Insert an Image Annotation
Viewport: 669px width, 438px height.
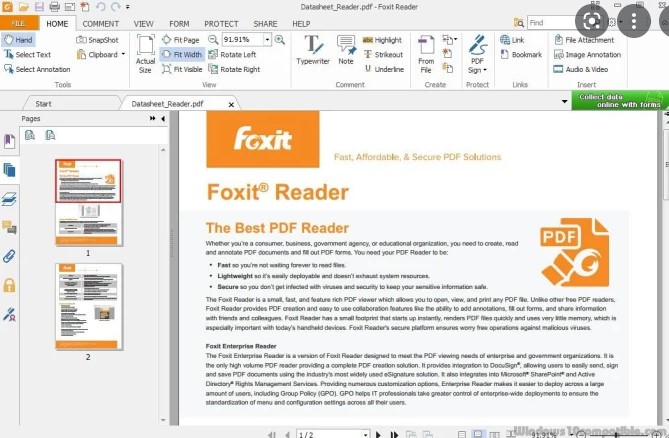(587, 55)
